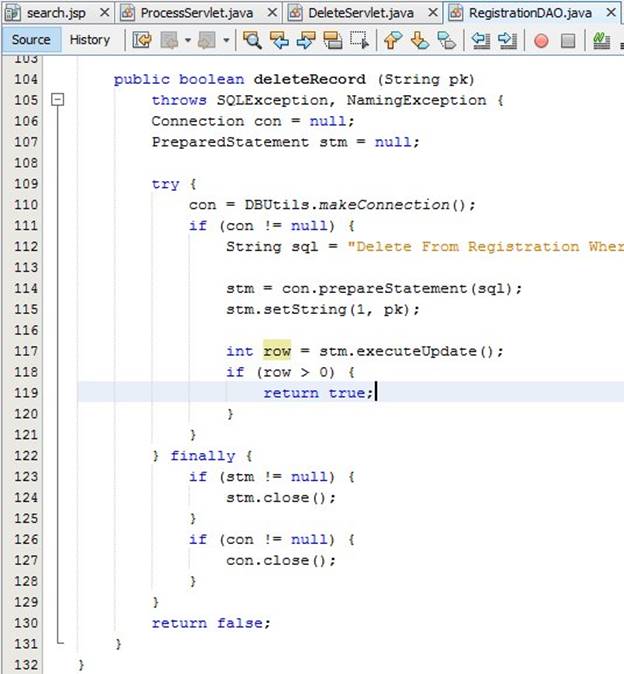Click line number 112 in the gutter
This screenshot has width=624, height=674.
[x=26, y=246]
